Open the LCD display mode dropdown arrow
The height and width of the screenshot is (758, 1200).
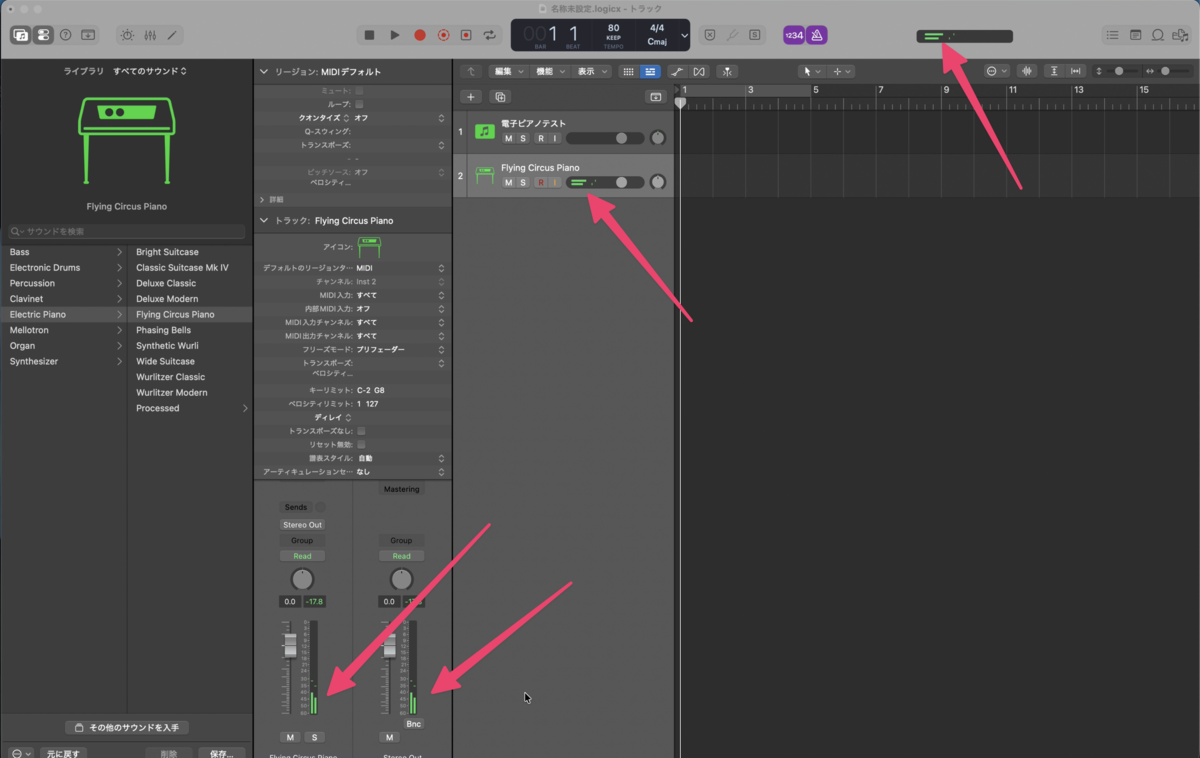(684, 35)
